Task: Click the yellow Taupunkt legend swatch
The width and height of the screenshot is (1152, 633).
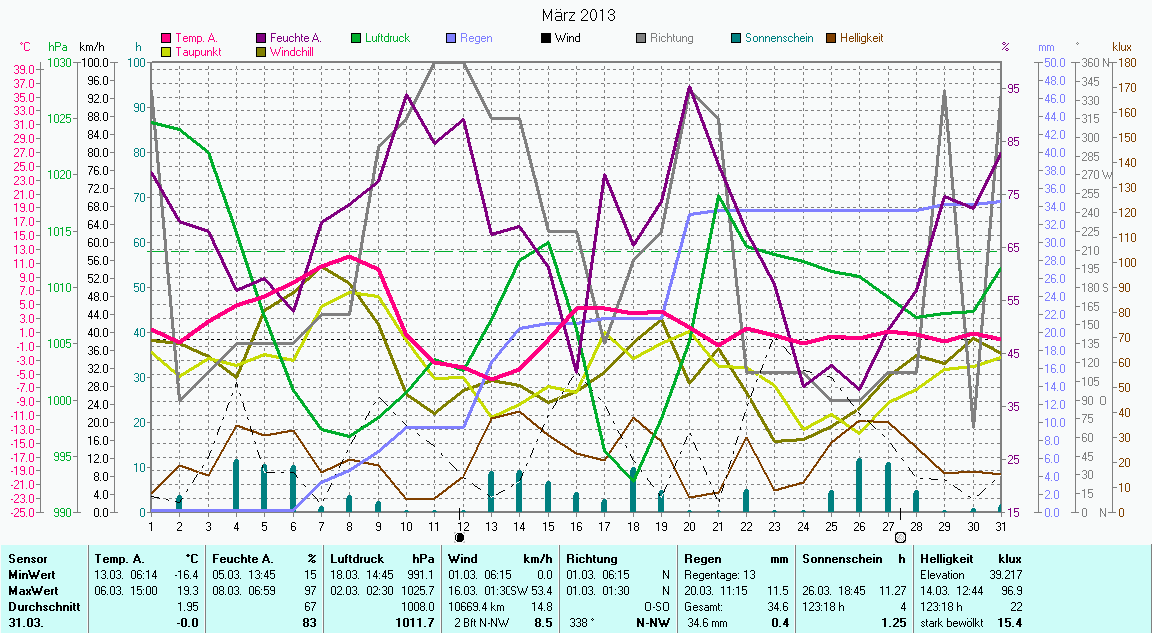Action: (x=167, y=51)
